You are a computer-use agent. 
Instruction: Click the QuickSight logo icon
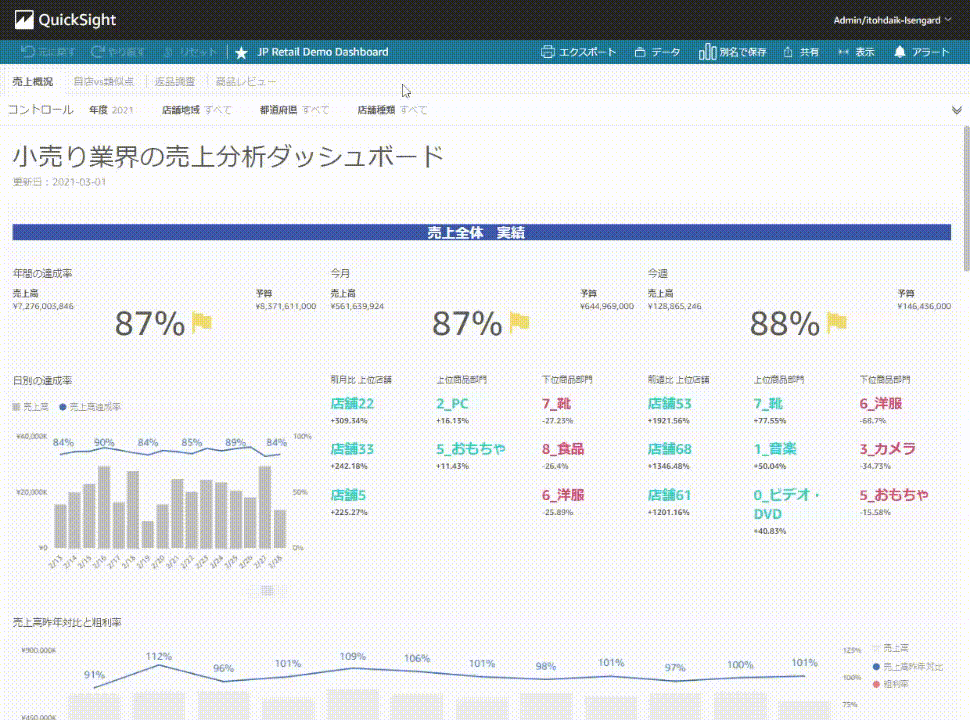tap(24, 20)
